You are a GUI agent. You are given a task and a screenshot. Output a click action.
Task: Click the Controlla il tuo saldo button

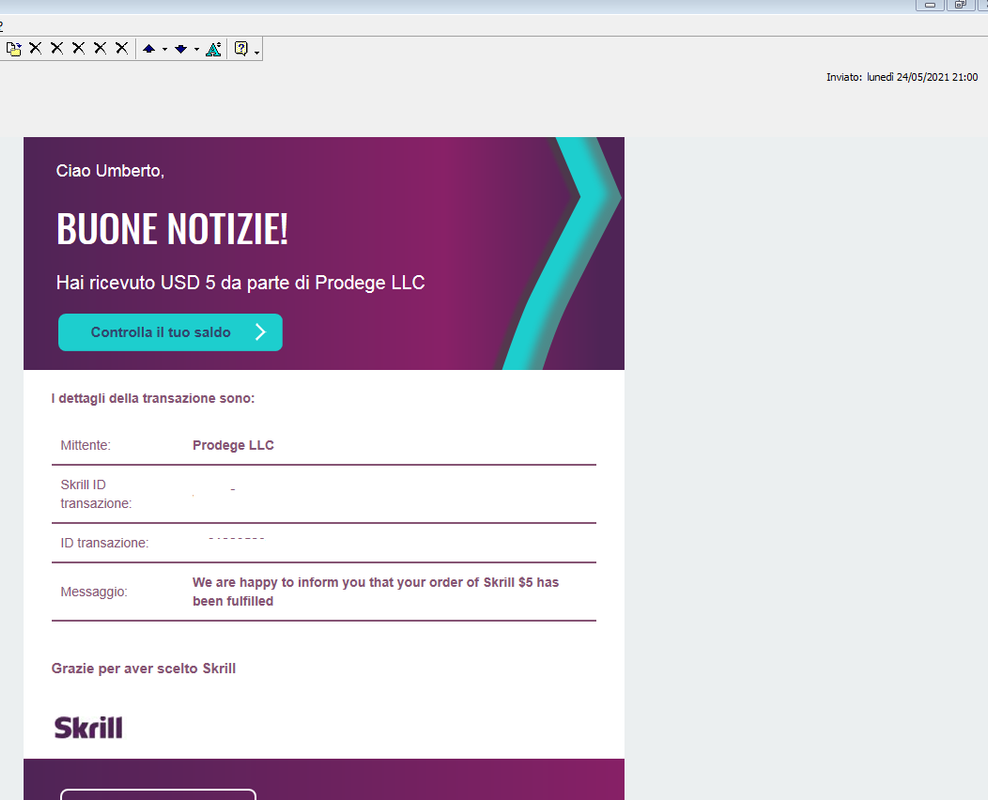170,332
